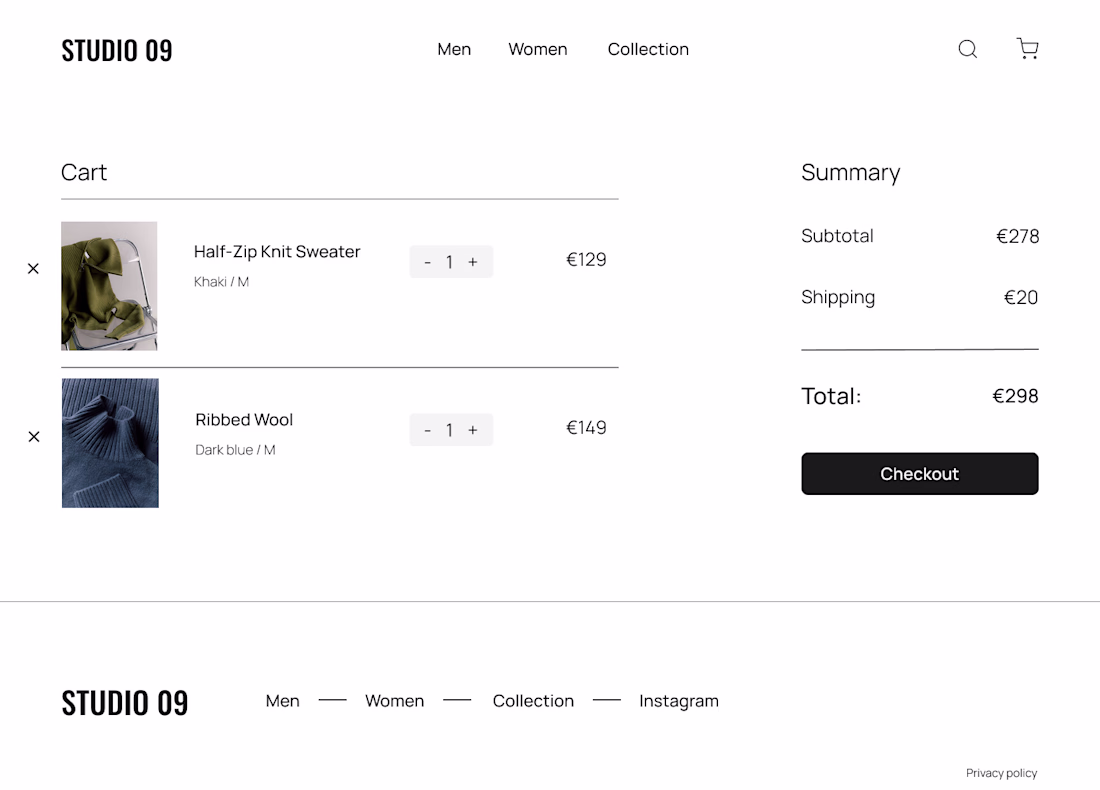Open the search magnifier icon

[967, 49]
